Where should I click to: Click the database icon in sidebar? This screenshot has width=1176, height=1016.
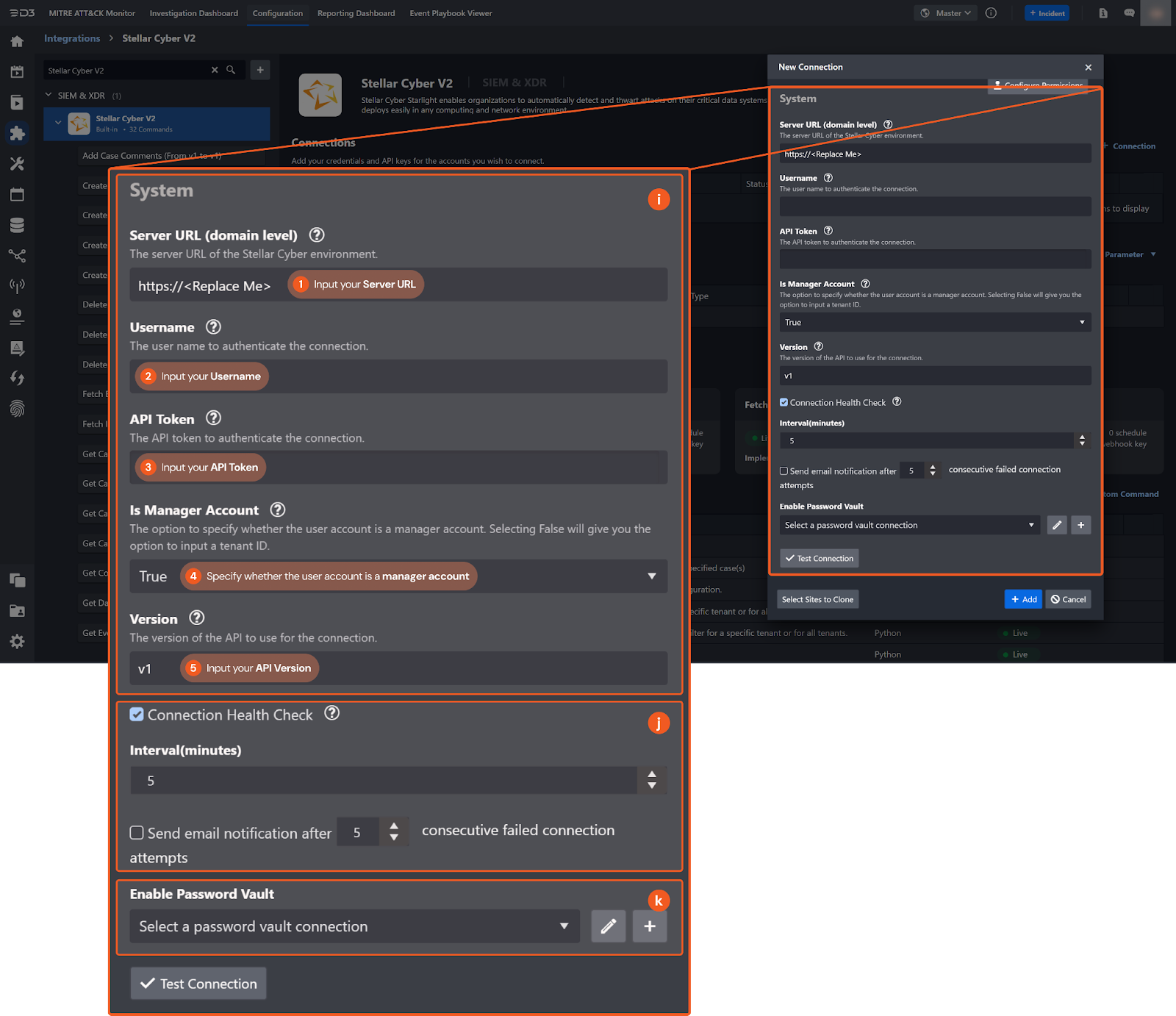tap(17, 225)
